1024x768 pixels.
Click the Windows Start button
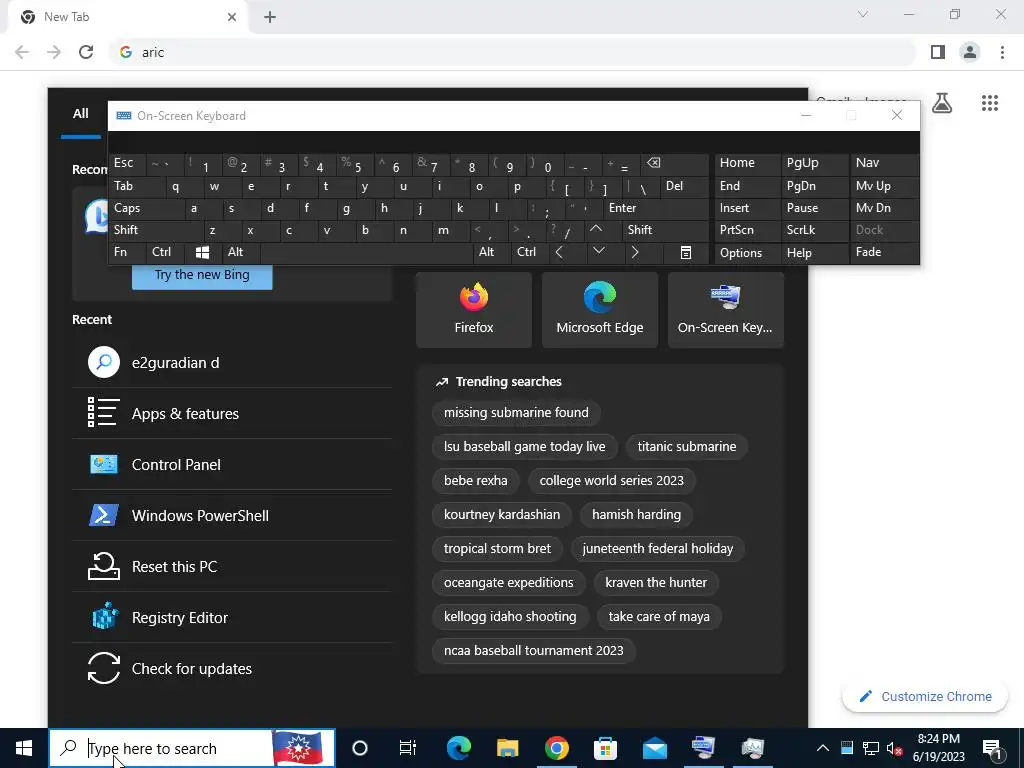coord(24,748)
